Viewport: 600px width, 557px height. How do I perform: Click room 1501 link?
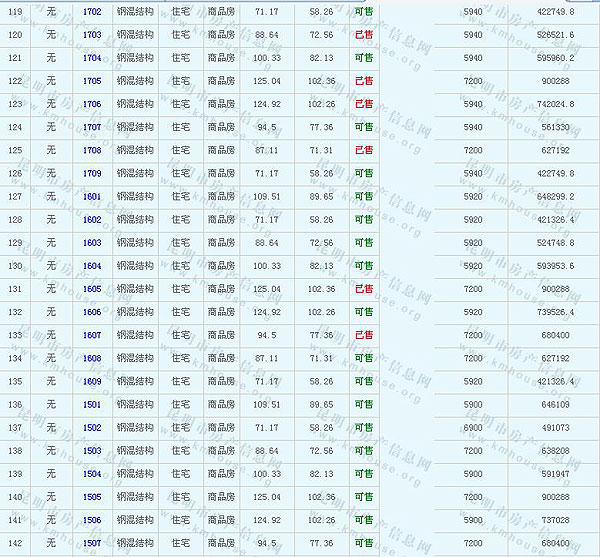point(92,404)
